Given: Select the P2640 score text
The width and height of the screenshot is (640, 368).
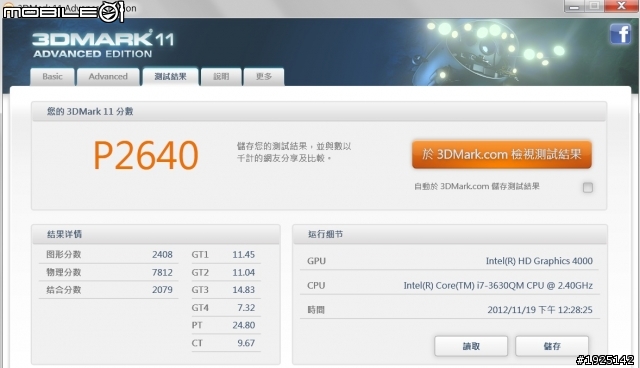Looking at the screenshot, I should 146,155.
